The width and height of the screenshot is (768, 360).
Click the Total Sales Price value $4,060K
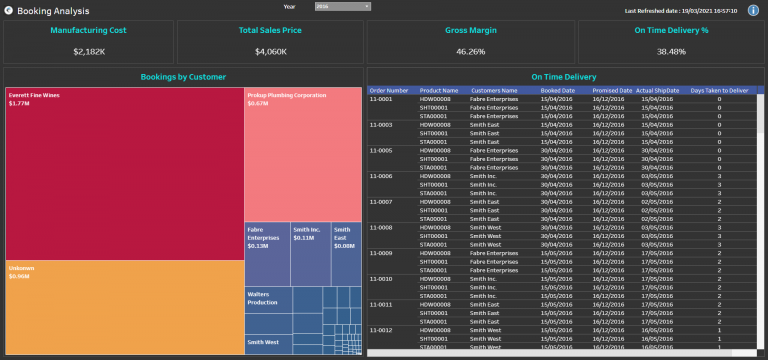pos(270,51)
